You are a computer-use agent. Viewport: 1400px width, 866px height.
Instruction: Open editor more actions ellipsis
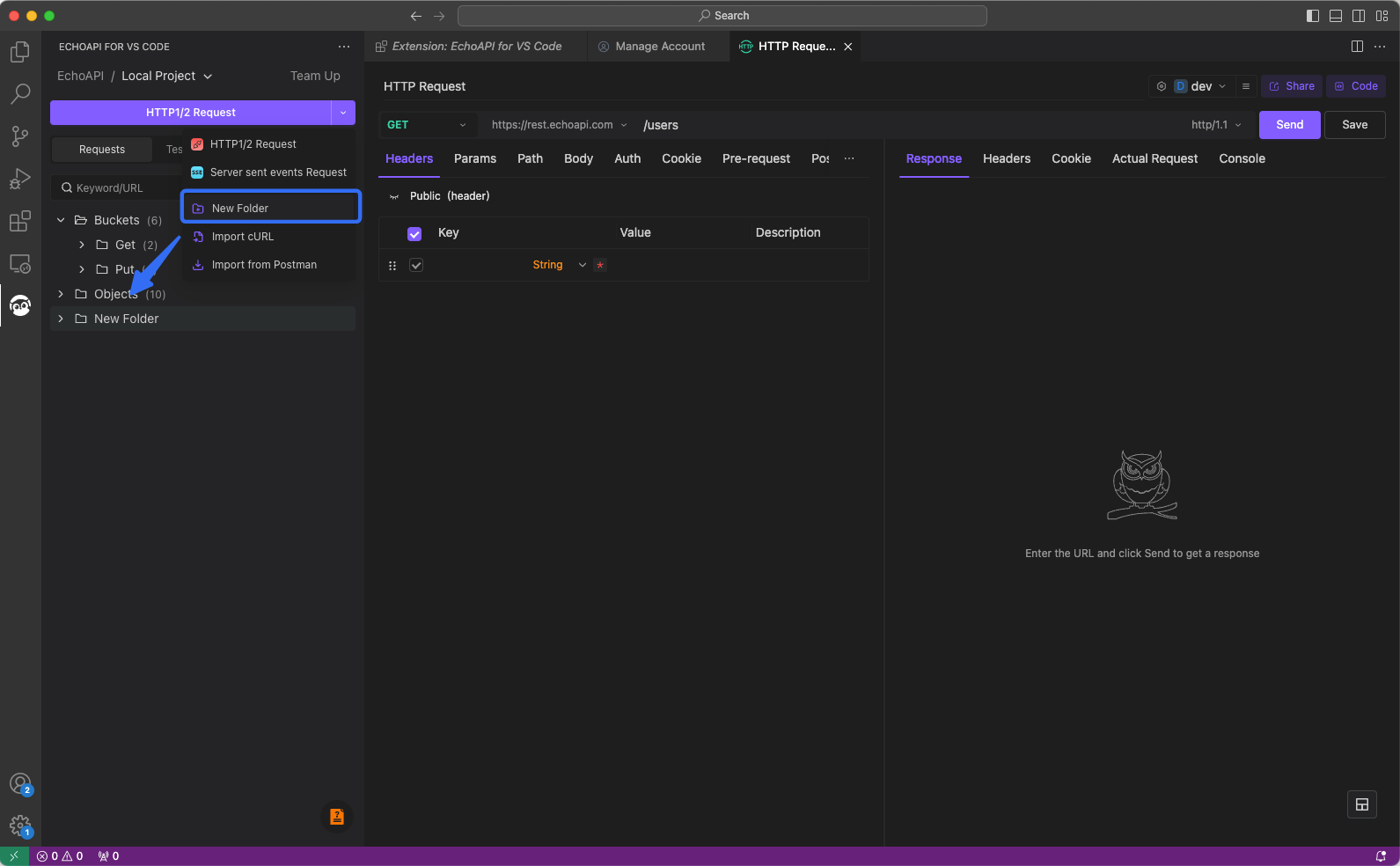coord(1380,47)
